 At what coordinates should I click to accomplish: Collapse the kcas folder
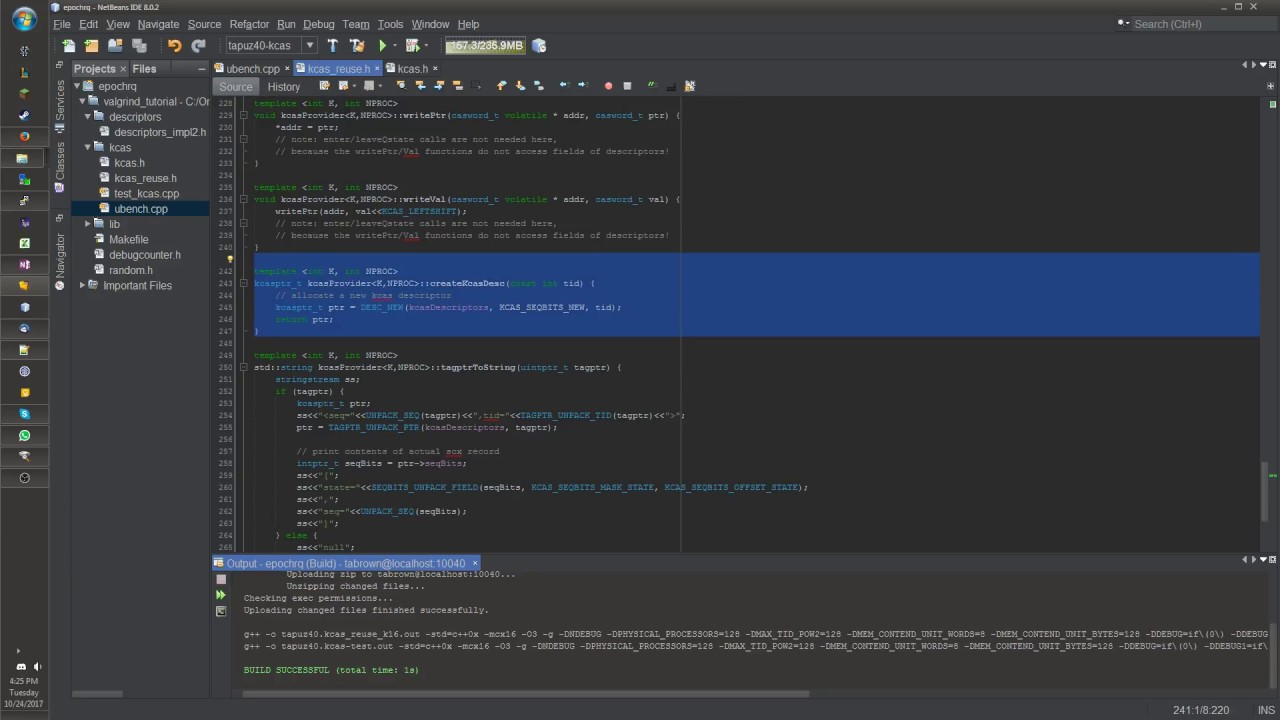point(87,148)
